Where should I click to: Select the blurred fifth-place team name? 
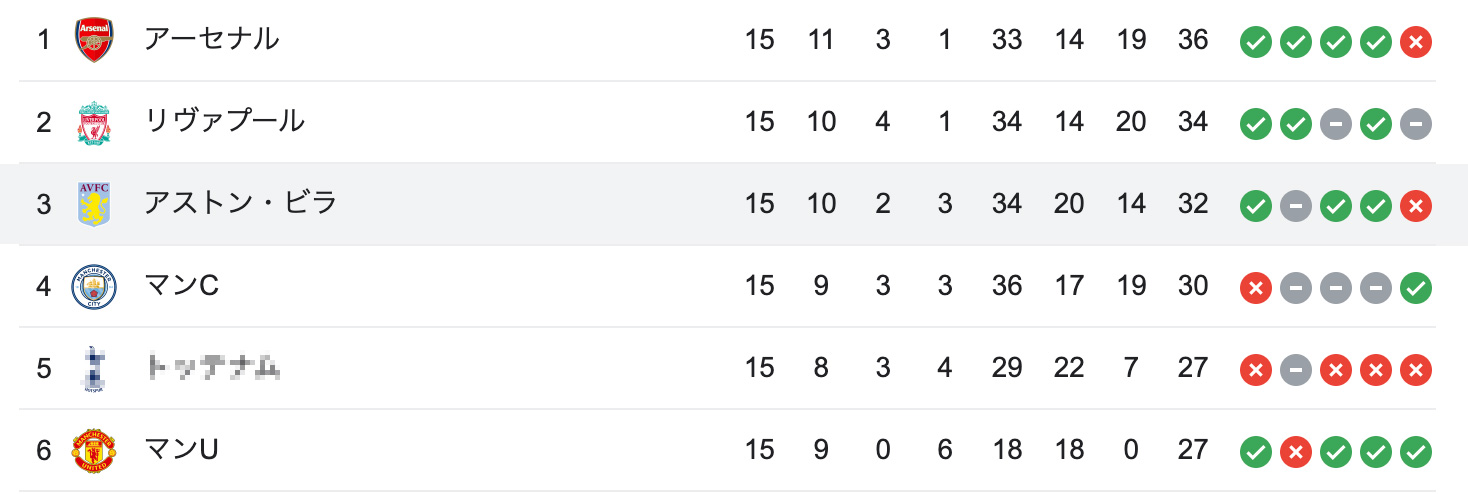pyautogui.click(x=212, y=368)
